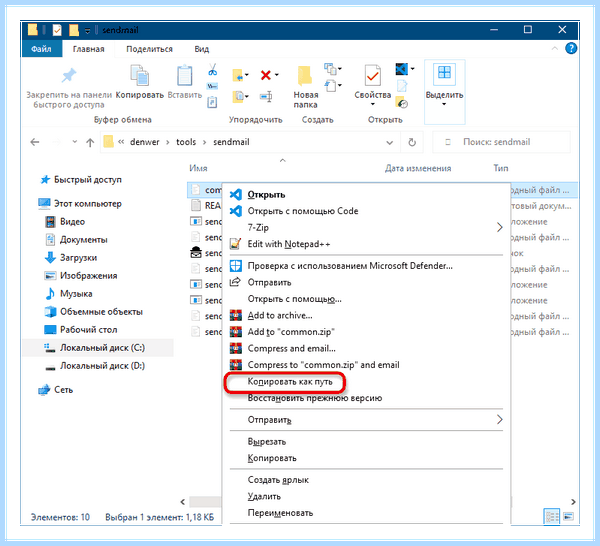Open the VS Code Open-with dropdown arrow
Screen dimensions: 600x546
412,69
